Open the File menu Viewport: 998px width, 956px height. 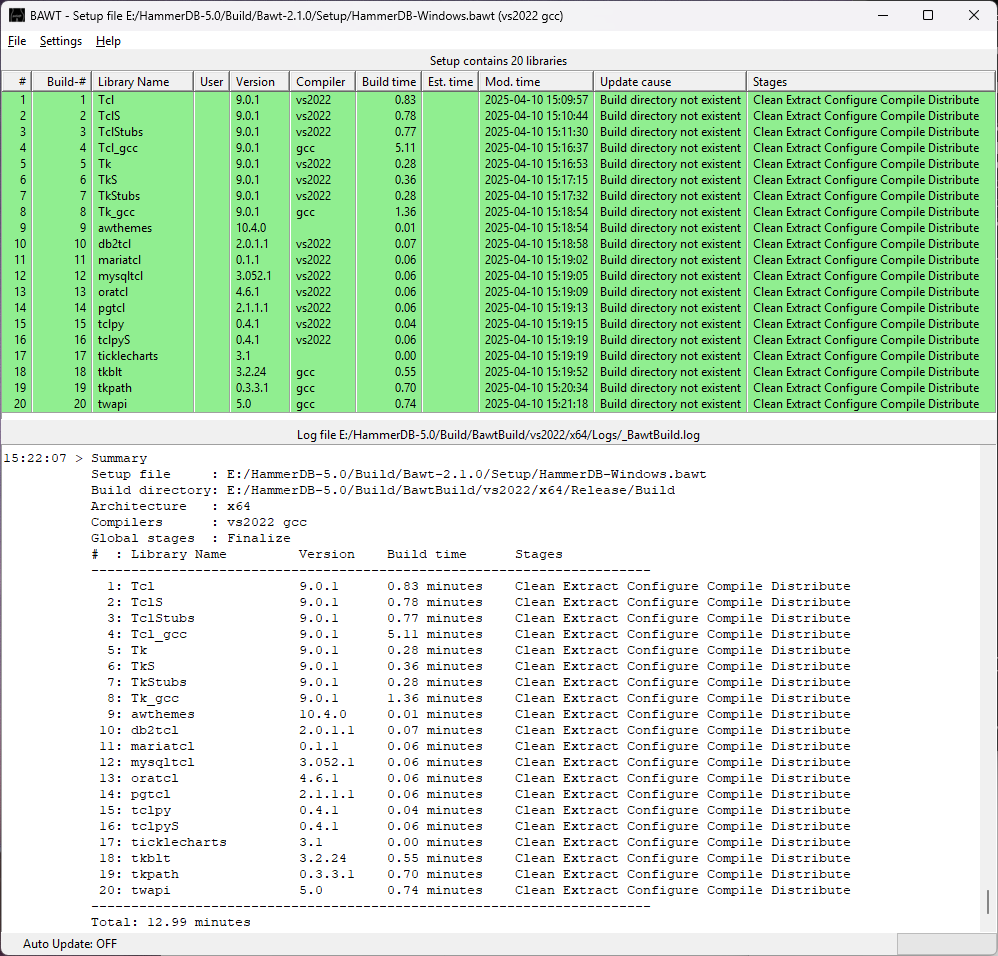(17, 41)
